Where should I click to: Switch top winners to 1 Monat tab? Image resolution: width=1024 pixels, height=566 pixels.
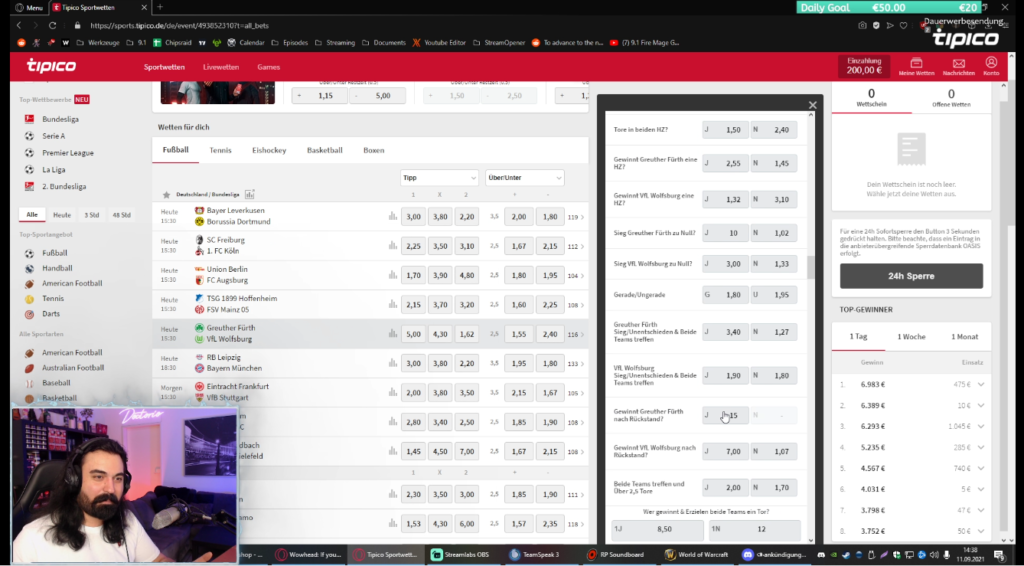click(965, 337)
